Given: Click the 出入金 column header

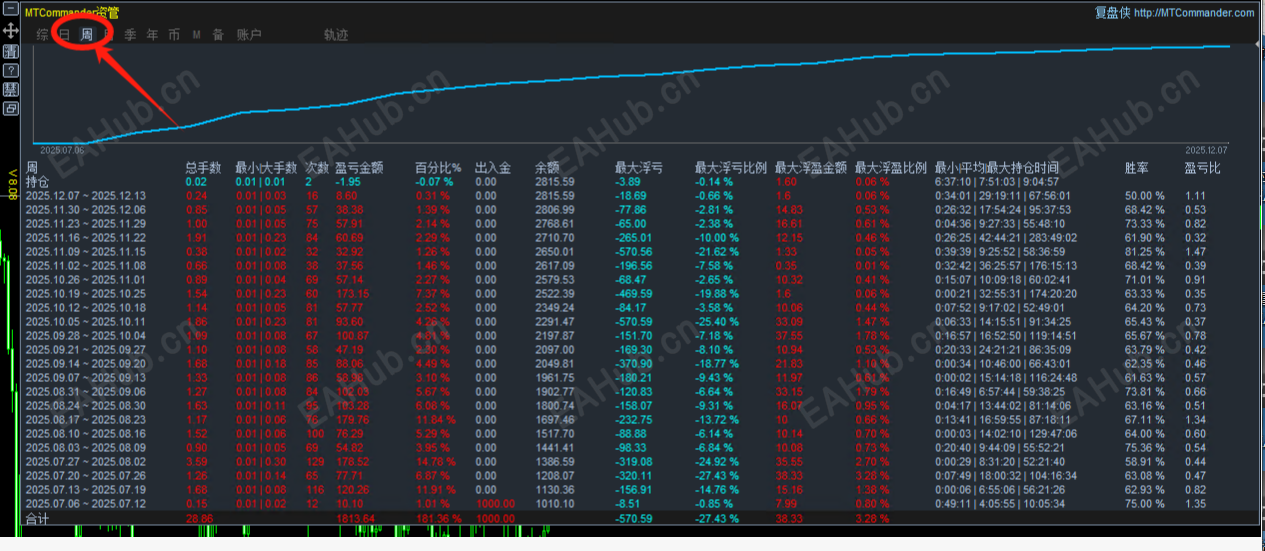Looking at the screenshot, I should click(492, 168).
